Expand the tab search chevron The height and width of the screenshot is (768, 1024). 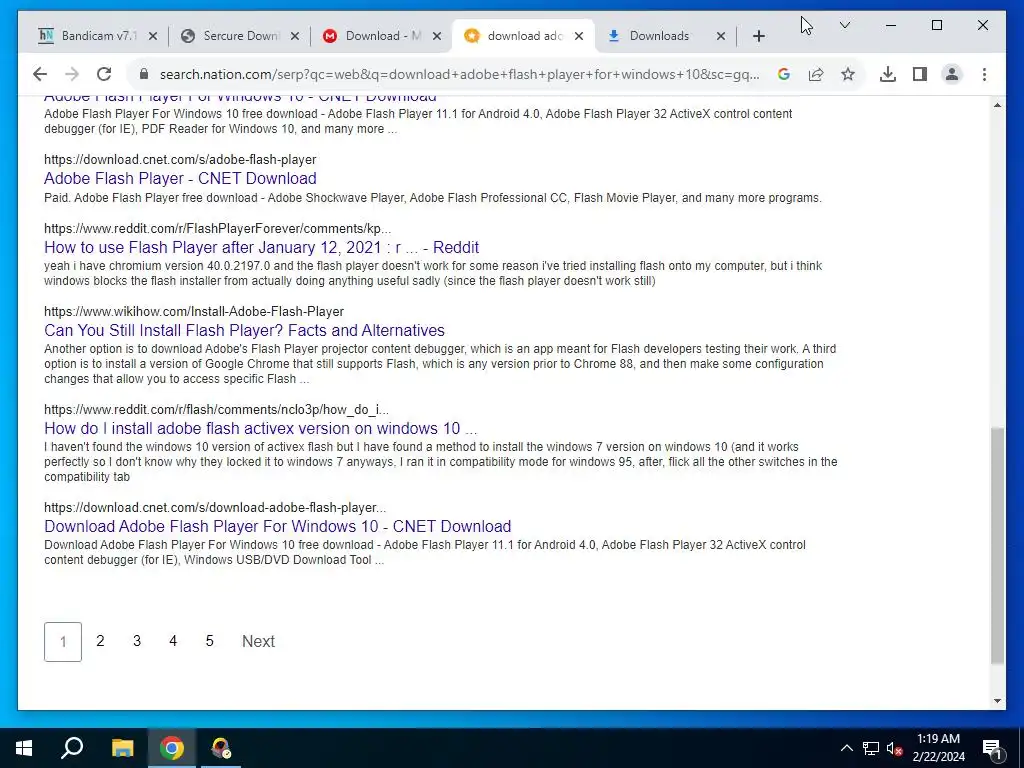[844, 25]
